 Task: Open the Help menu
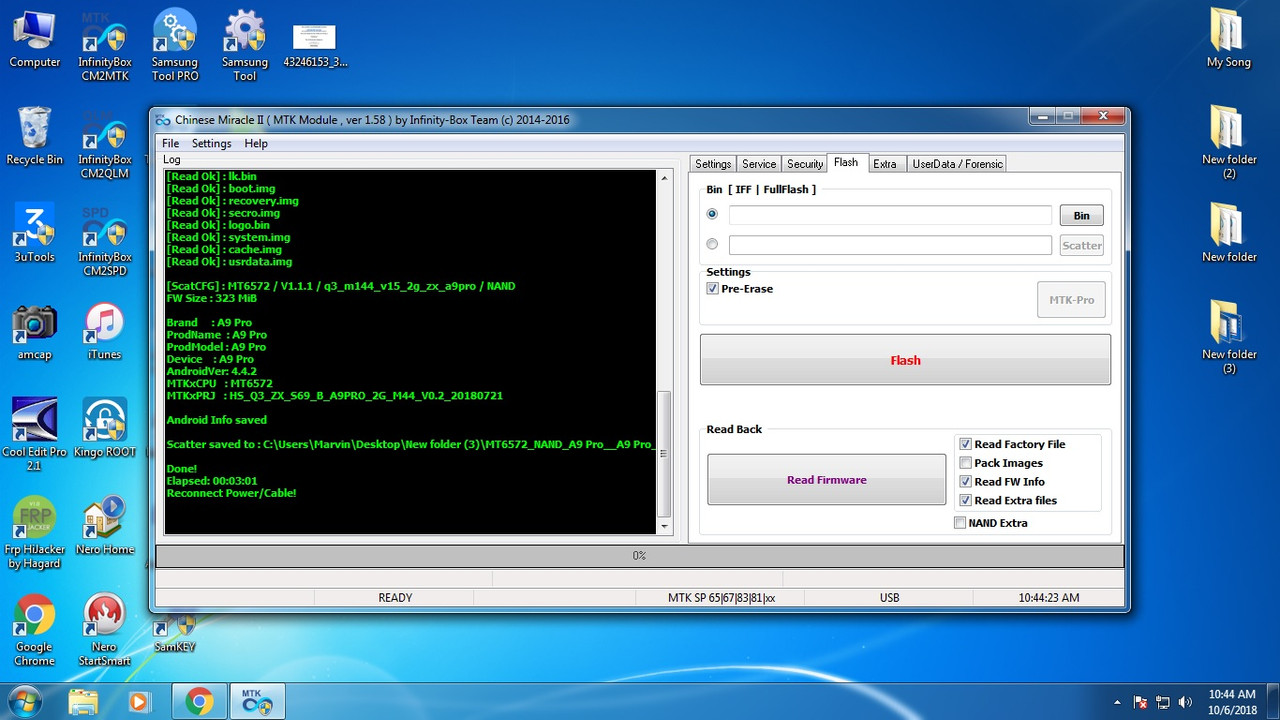coord(256,143)
